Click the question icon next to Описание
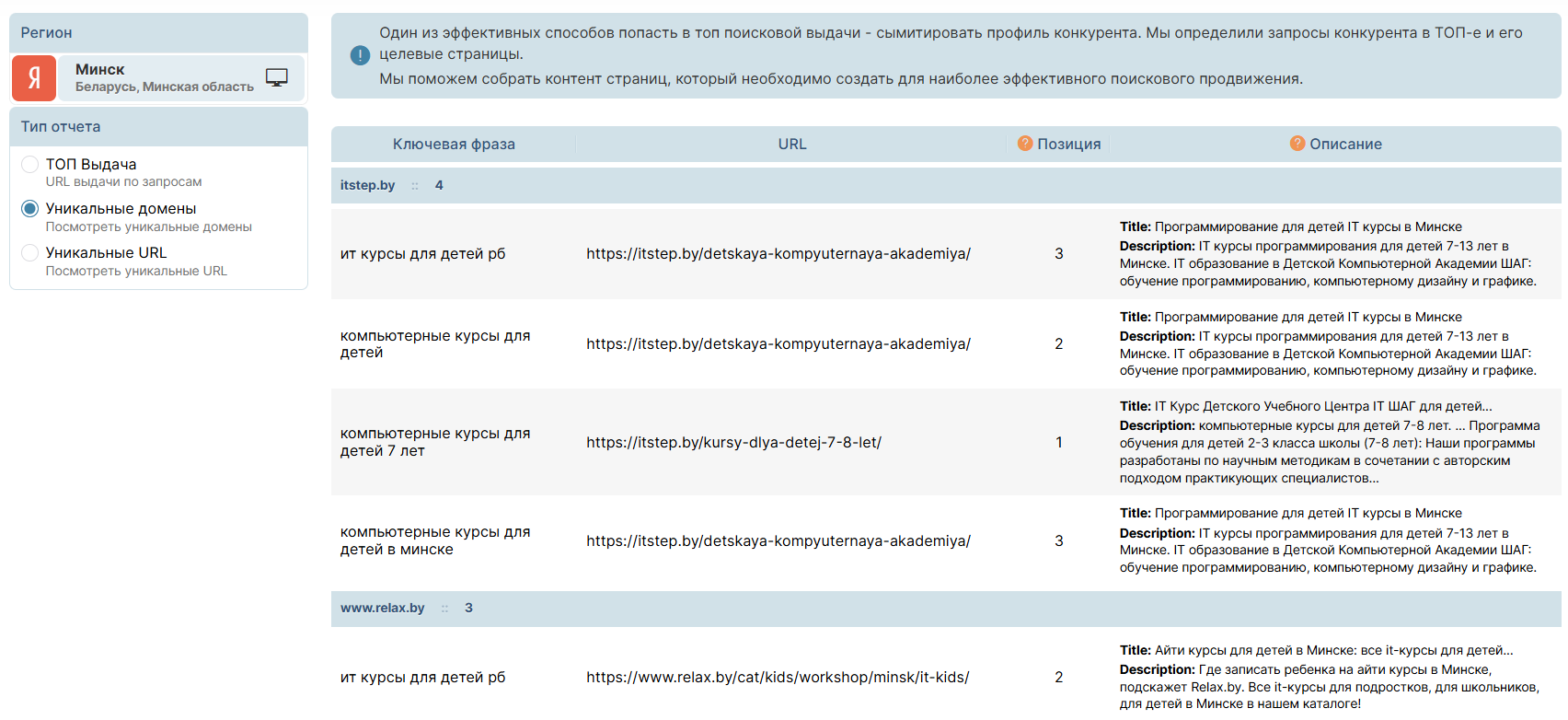Viewport: 1568px width, 720px height. [1297, 143]
